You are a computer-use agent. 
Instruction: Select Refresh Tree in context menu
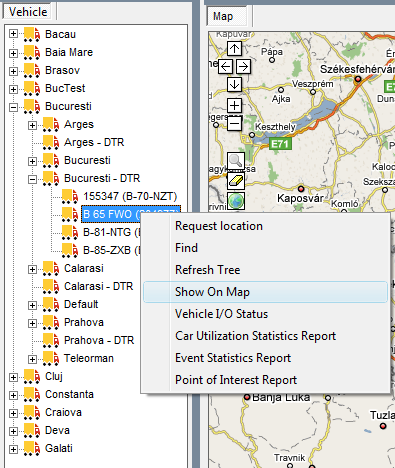point(265,270)
